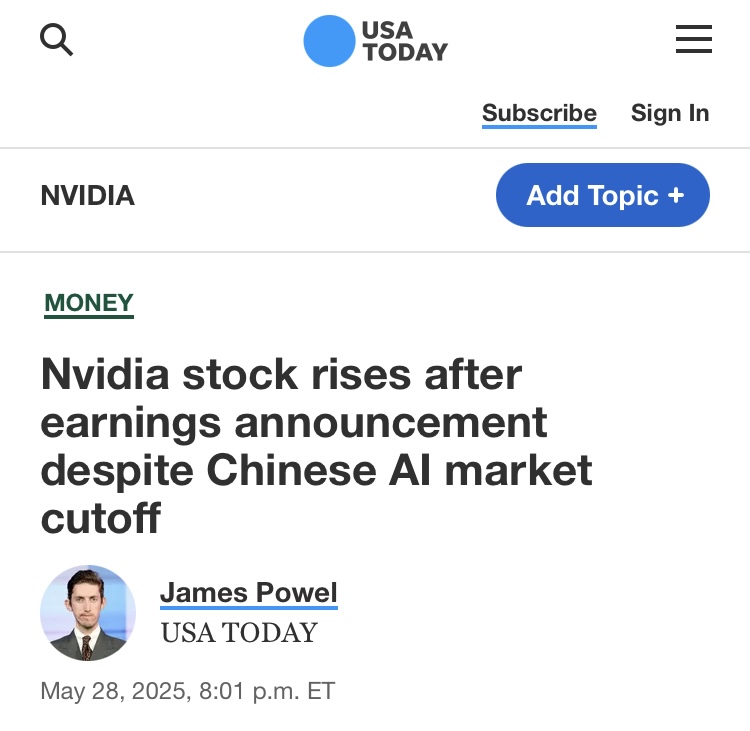The image size is (750, 731).
Task: Follow the Subscribe link
Action: pos(539,113)
